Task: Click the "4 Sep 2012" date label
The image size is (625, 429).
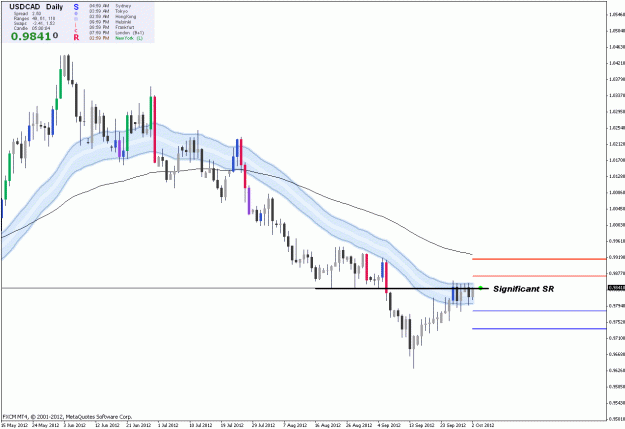Action: click(x=389, y=425)
